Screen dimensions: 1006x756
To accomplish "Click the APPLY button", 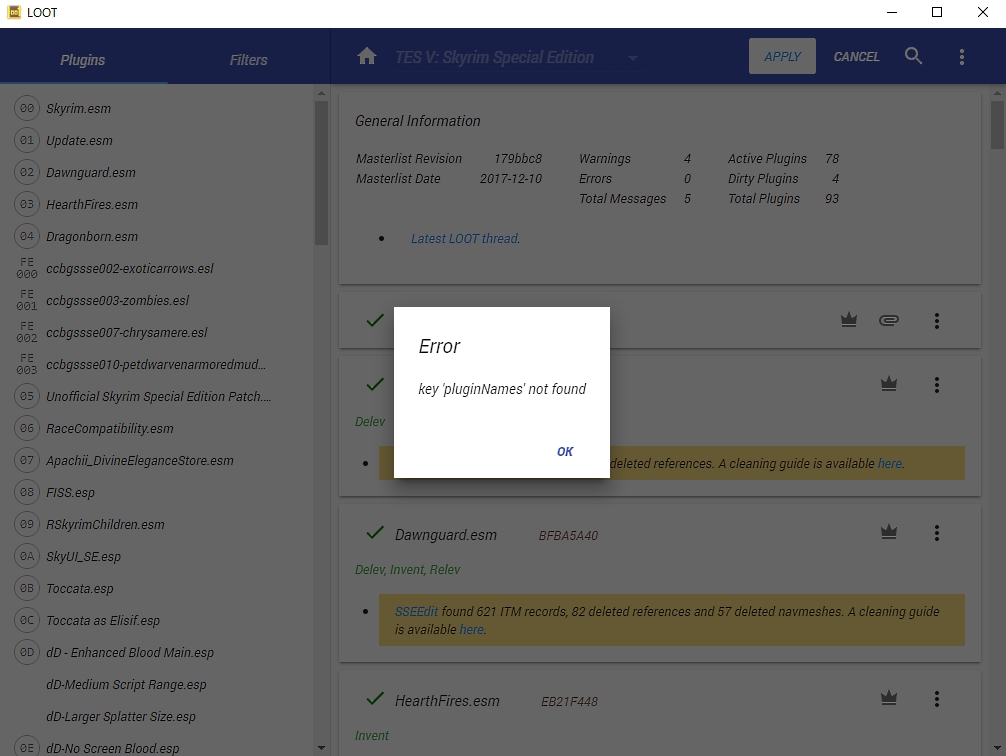I will [x=782, y=56].
